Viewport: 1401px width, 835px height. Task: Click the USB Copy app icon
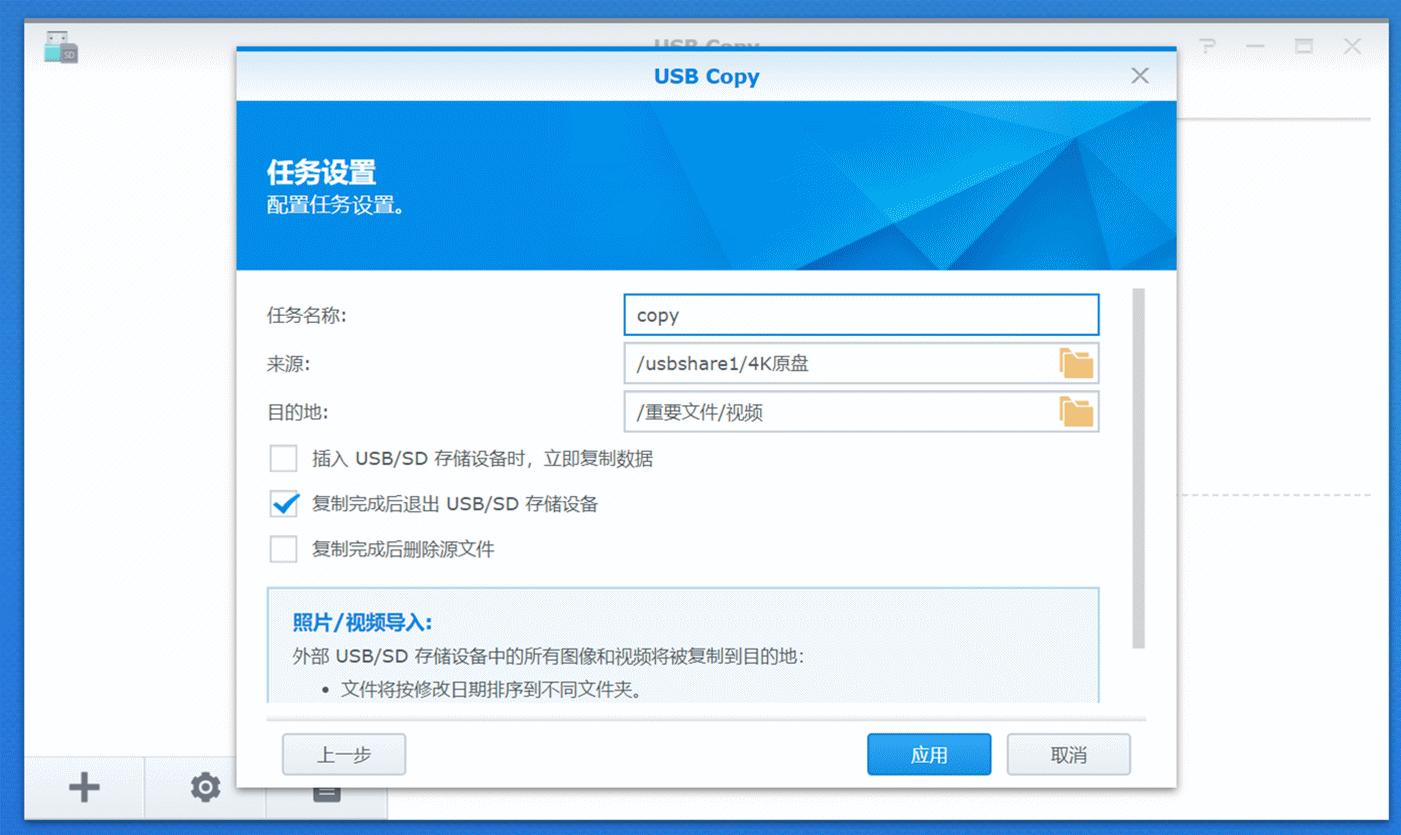(x=61, y=47)
